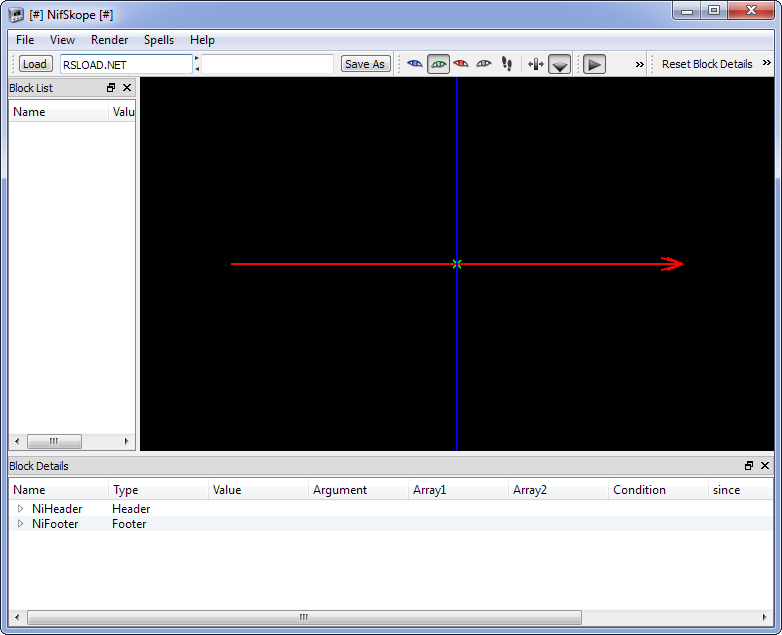This screenshot has height=635, width=782.
Task: Select the NiFooter row
Action: (391, 524)
